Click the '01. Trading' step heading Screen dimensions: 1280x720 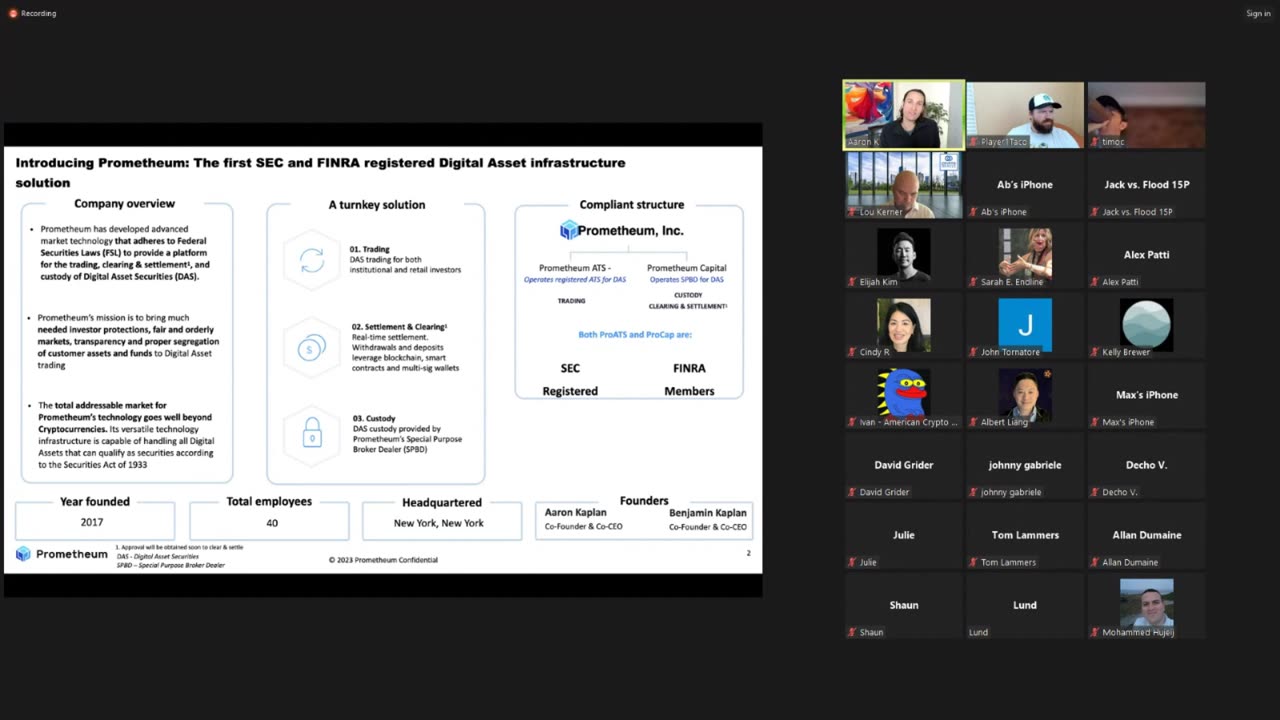[x=370, y=249]
